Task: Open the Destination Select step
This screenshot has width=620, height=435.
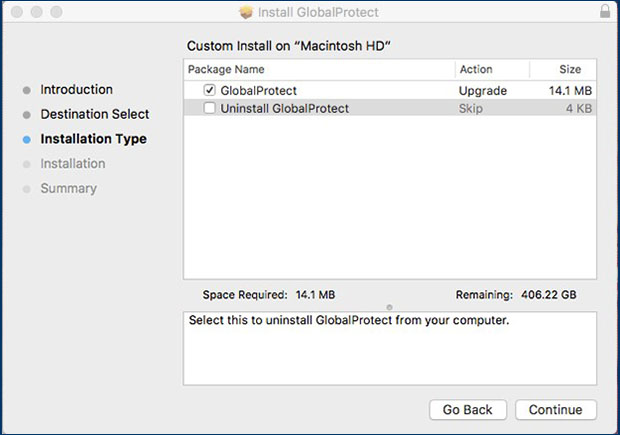Action: coord(94,114)
